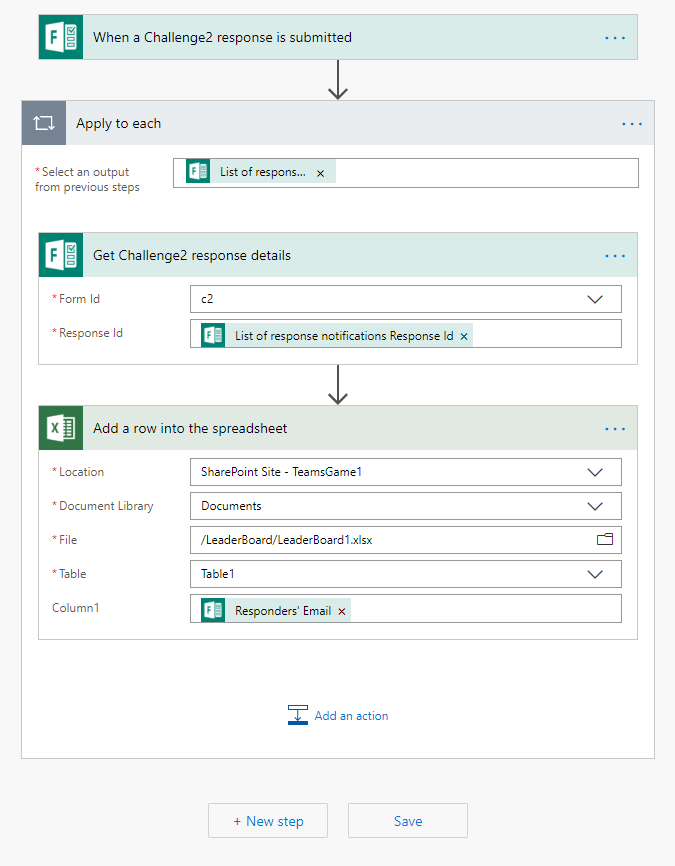675x866 pixels.
Task: Expand the Table dropdown
Action: (x=595, y=574)
